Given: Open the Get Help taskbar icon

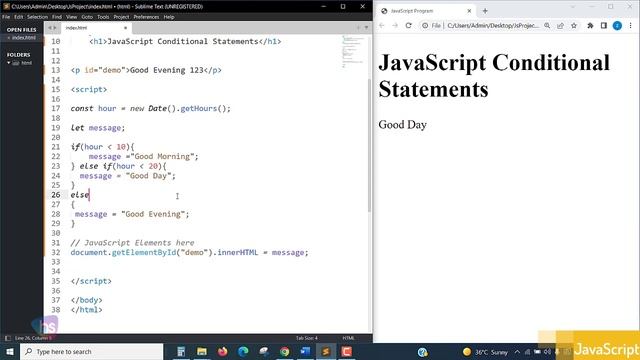Looking at the screenshot, I should 422,351.
